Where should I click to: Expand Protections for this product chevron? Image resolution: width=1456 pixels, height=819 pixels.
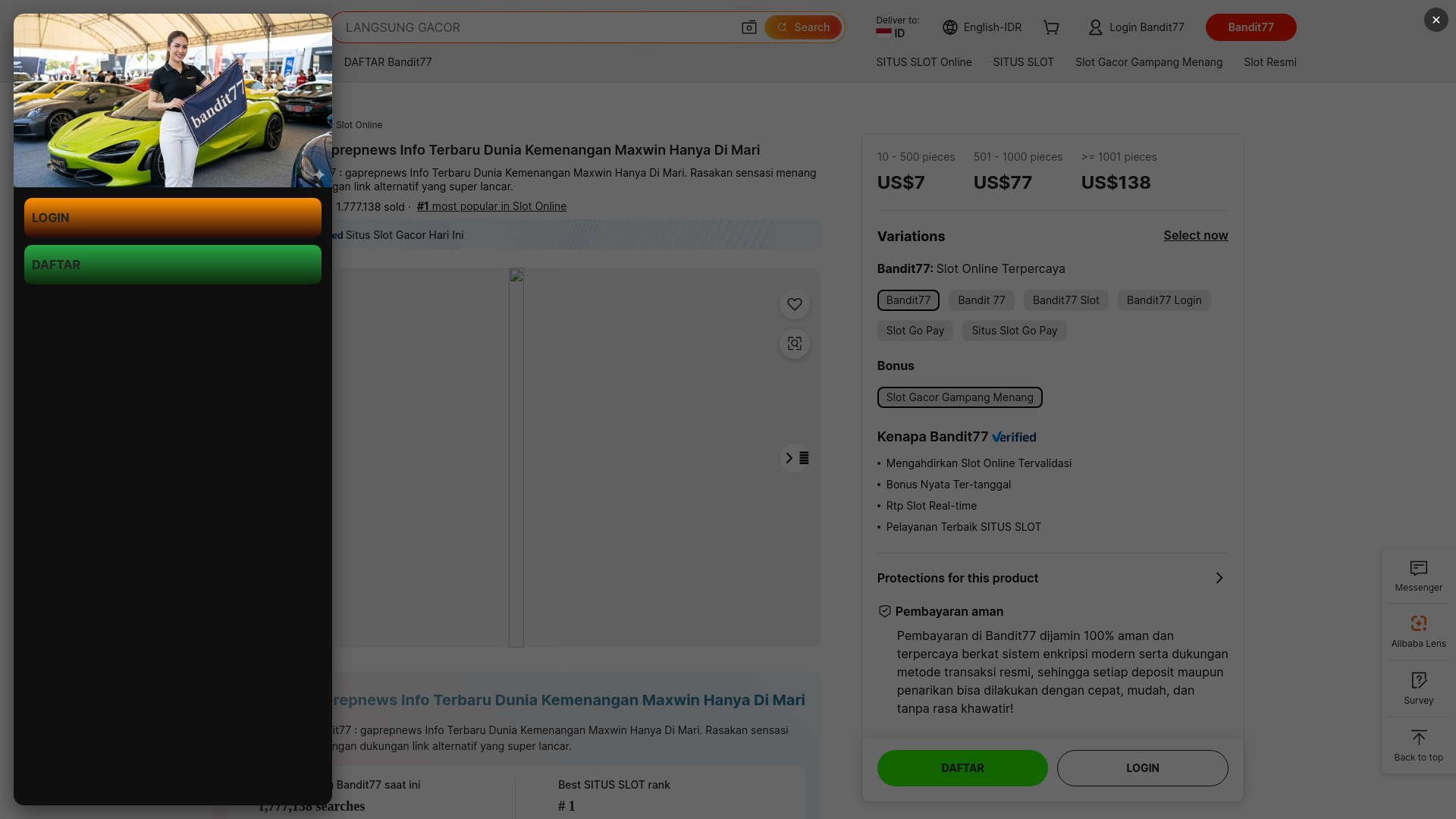click(1219, 578)
